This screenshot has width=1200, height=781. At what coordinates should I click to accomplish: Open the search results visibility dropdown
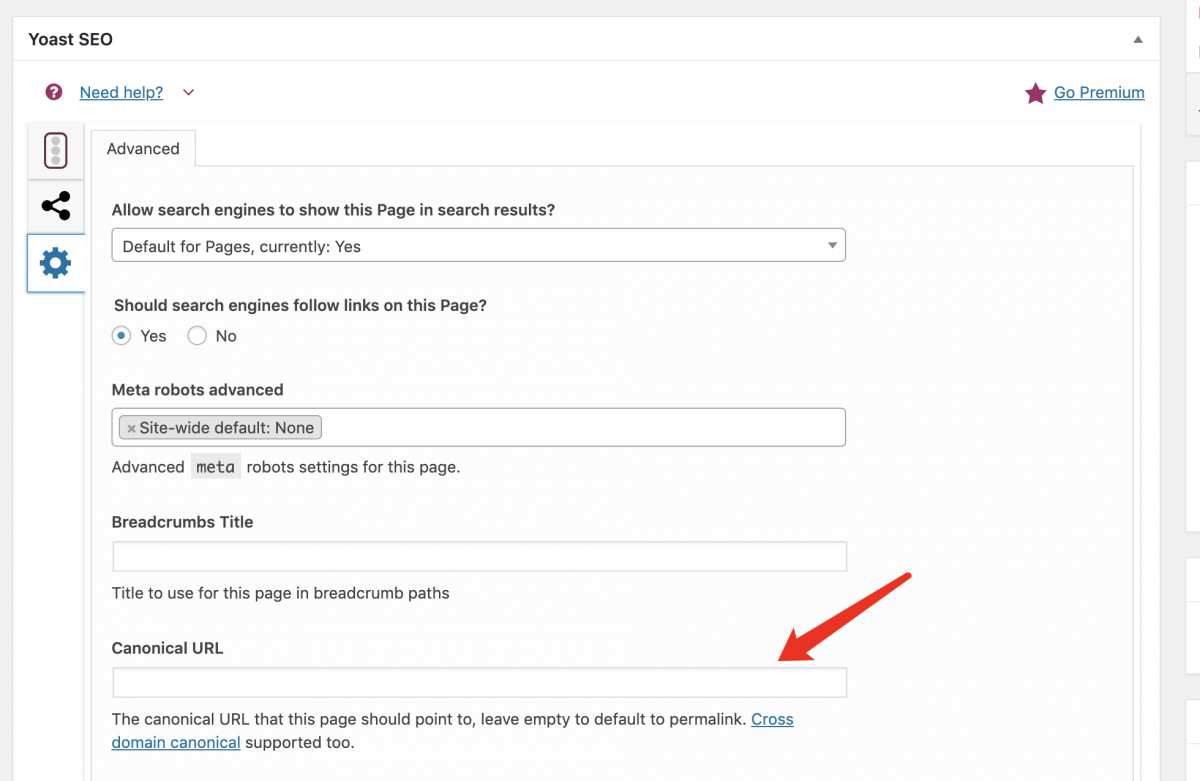(478, 246)
